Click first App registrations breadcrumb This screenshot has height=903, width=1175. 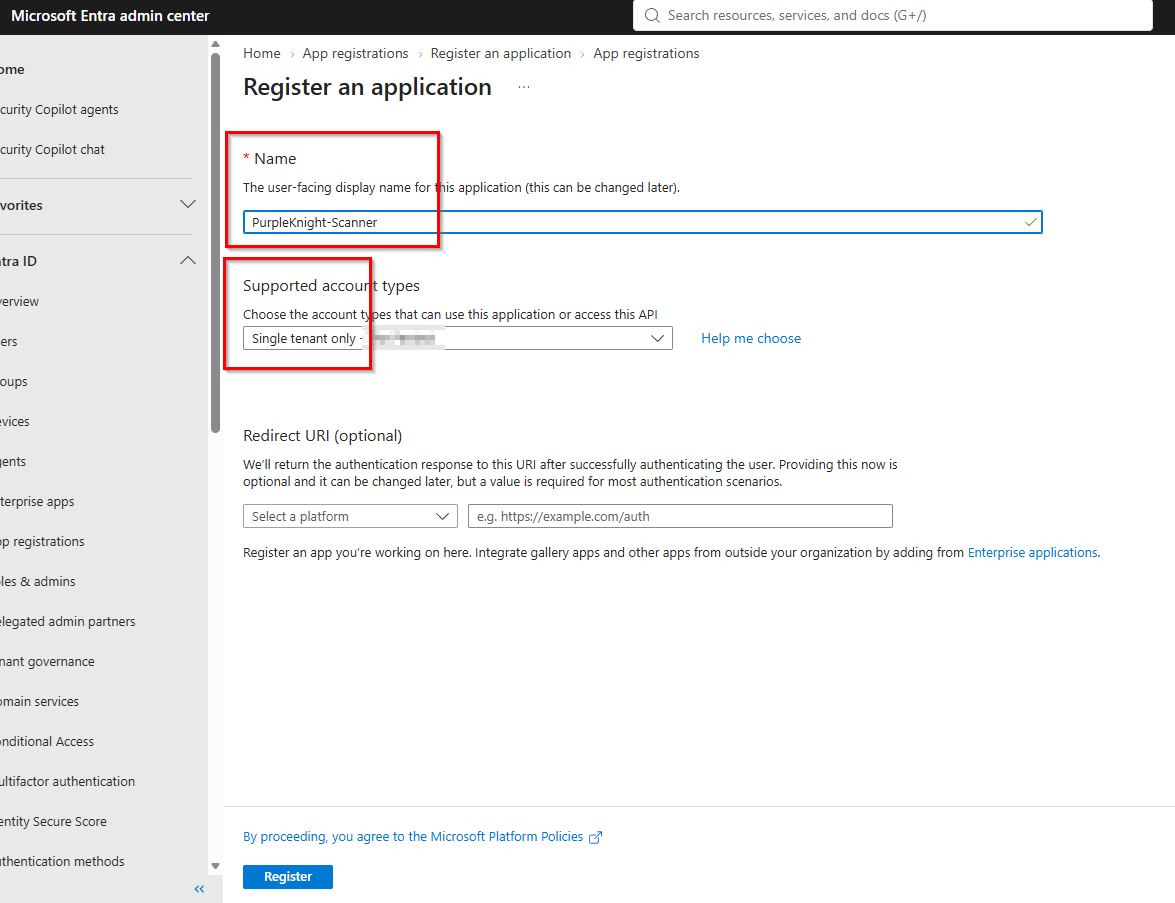(355, 53)
